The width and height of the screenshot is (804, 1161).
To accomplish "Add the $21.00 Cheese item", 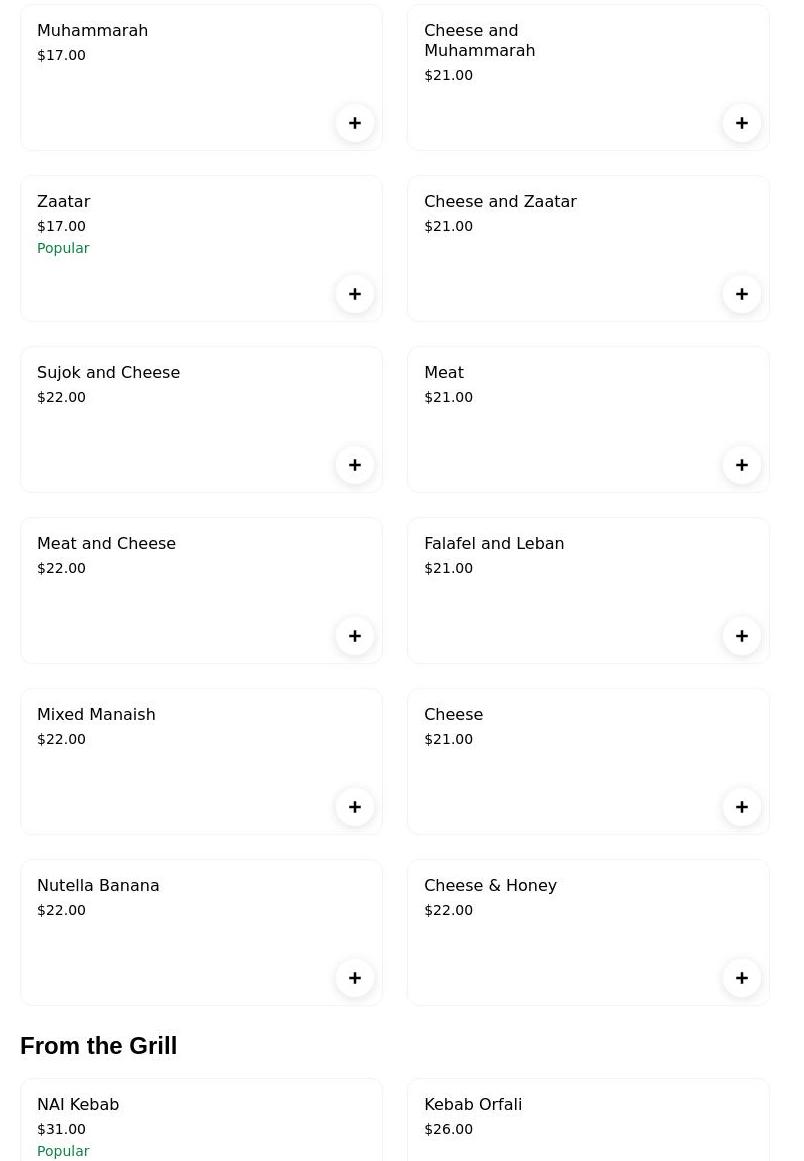I will (x=742, y=807).
